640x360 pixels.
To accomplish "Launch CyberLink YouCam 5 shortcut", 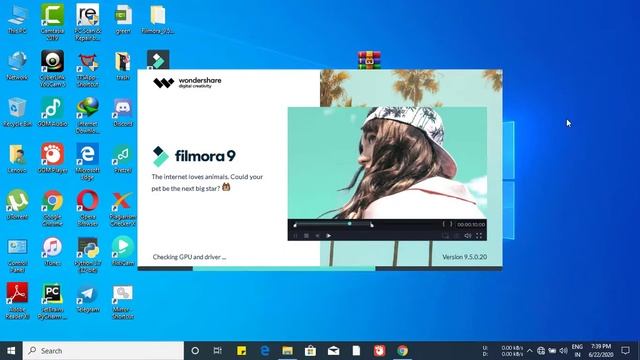I will coord(52,68).
